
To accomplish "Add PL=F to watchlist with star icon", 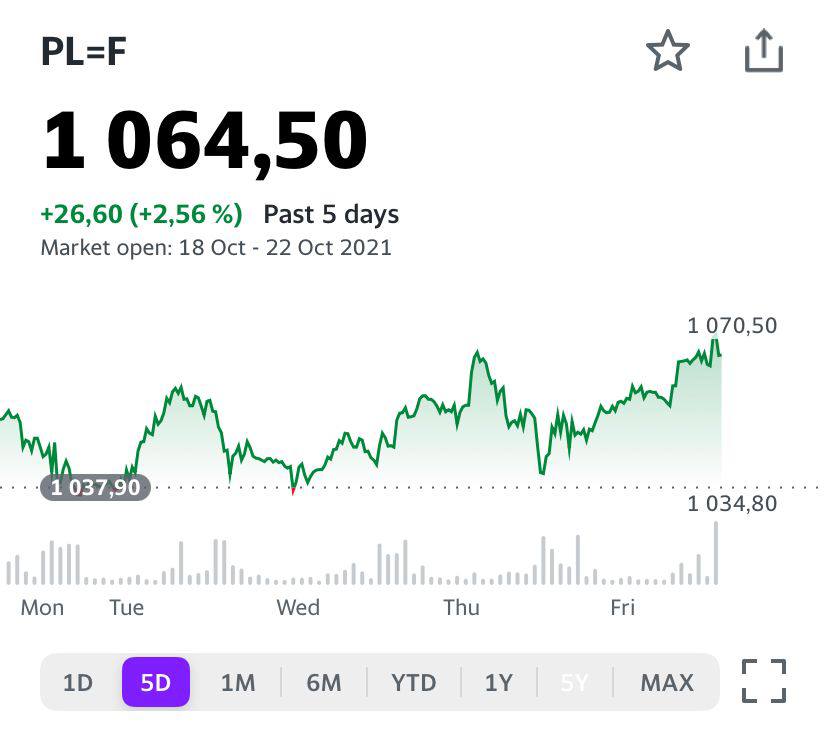I will [x=668, y=51].
